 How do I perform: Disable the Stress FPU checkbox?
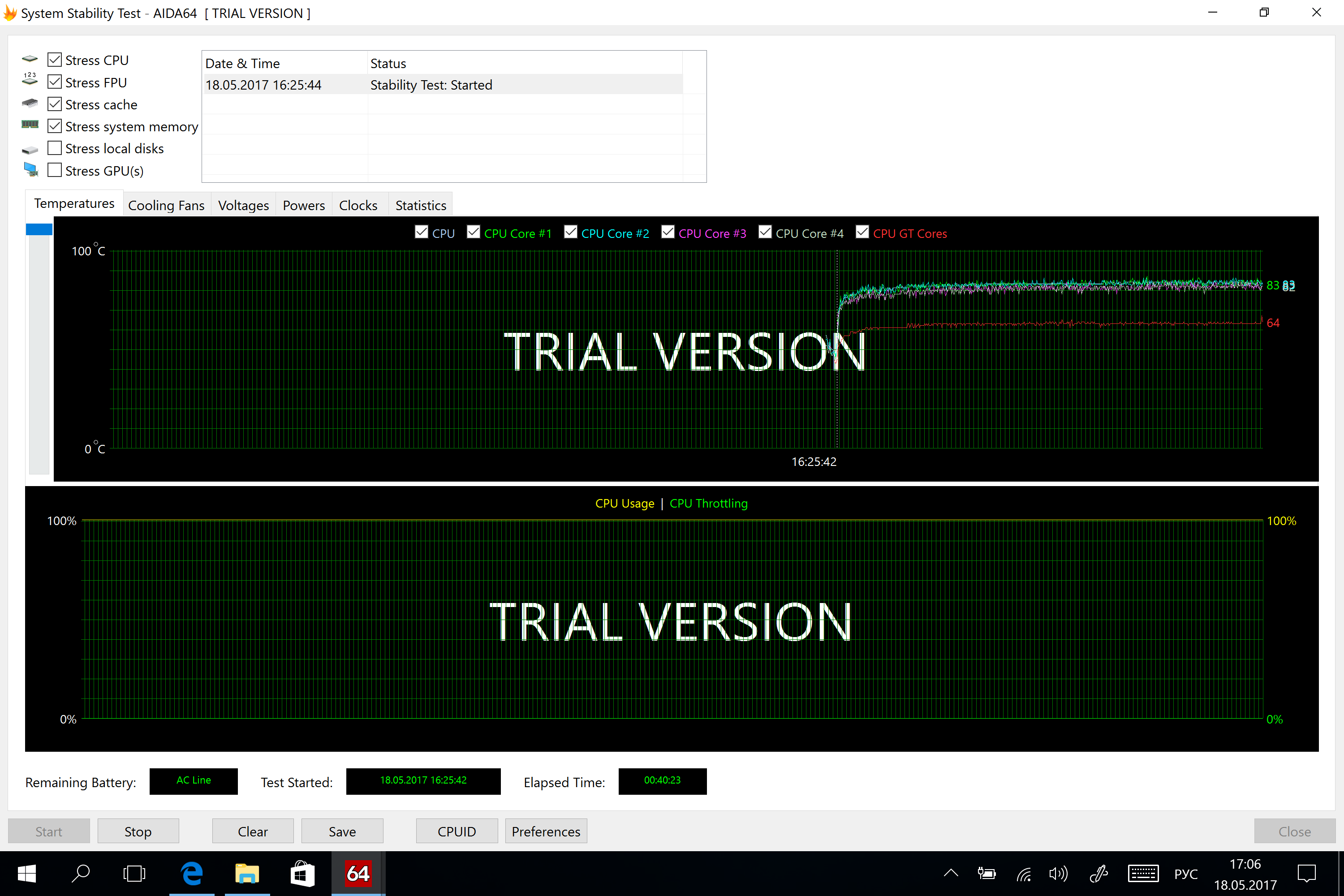tap(54, 82)
